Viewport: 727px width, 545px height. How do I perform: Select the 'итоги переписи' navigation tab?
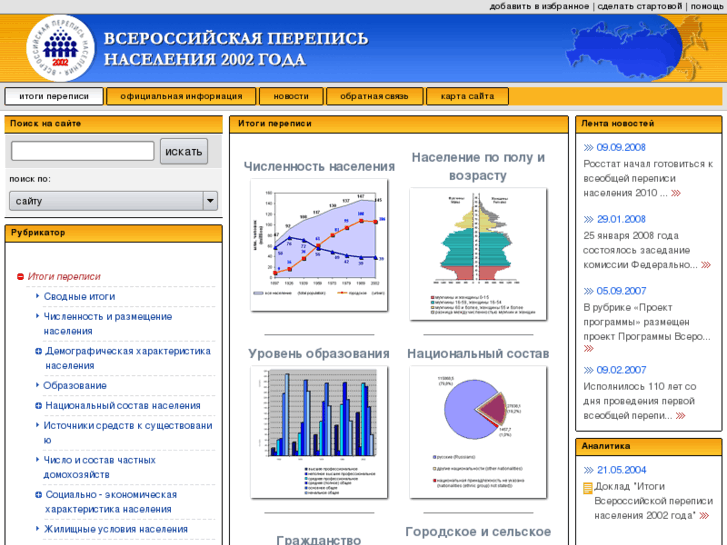tap(54, 96)
